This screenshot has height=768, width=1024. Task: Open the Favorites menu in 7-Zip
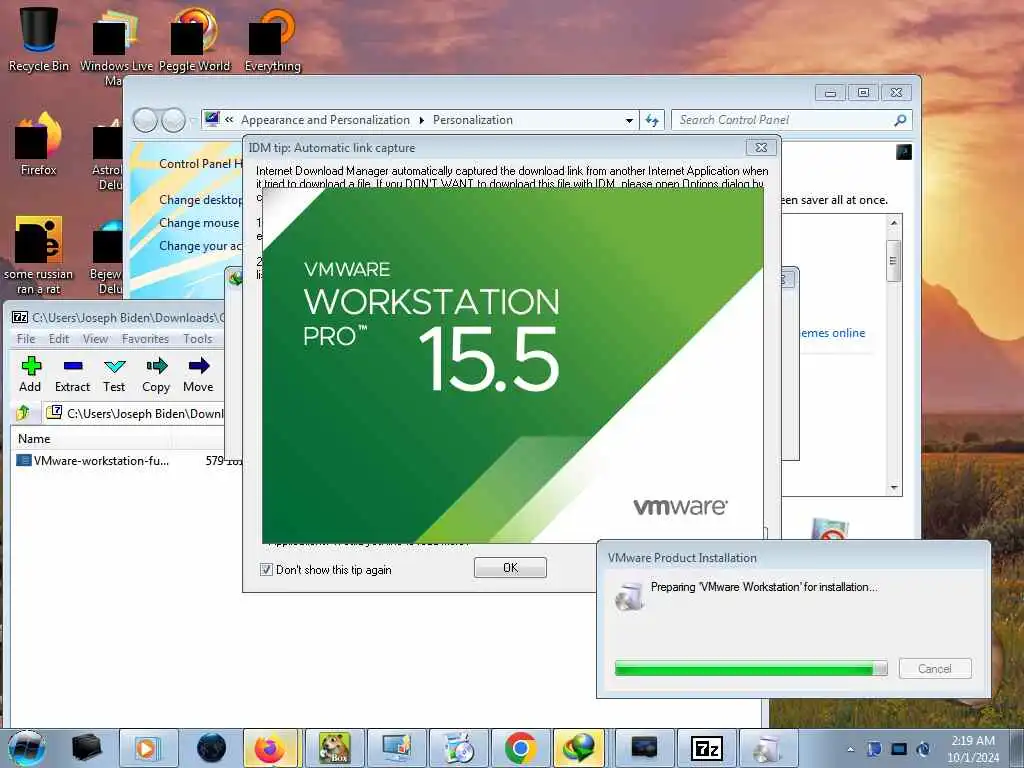(x=145, y=338)
